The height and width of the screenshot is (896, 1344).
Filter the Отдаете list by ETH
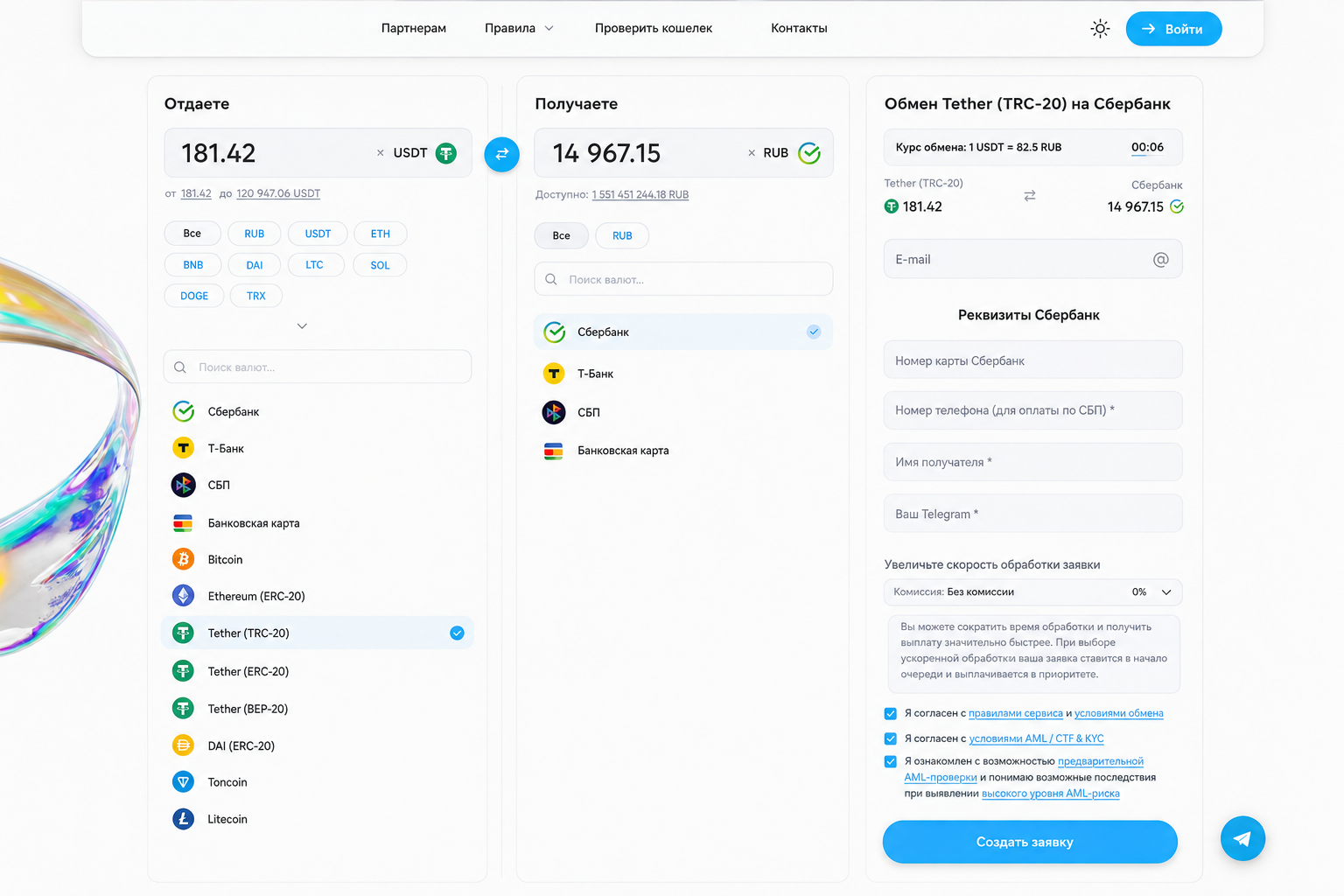[380, 234]
